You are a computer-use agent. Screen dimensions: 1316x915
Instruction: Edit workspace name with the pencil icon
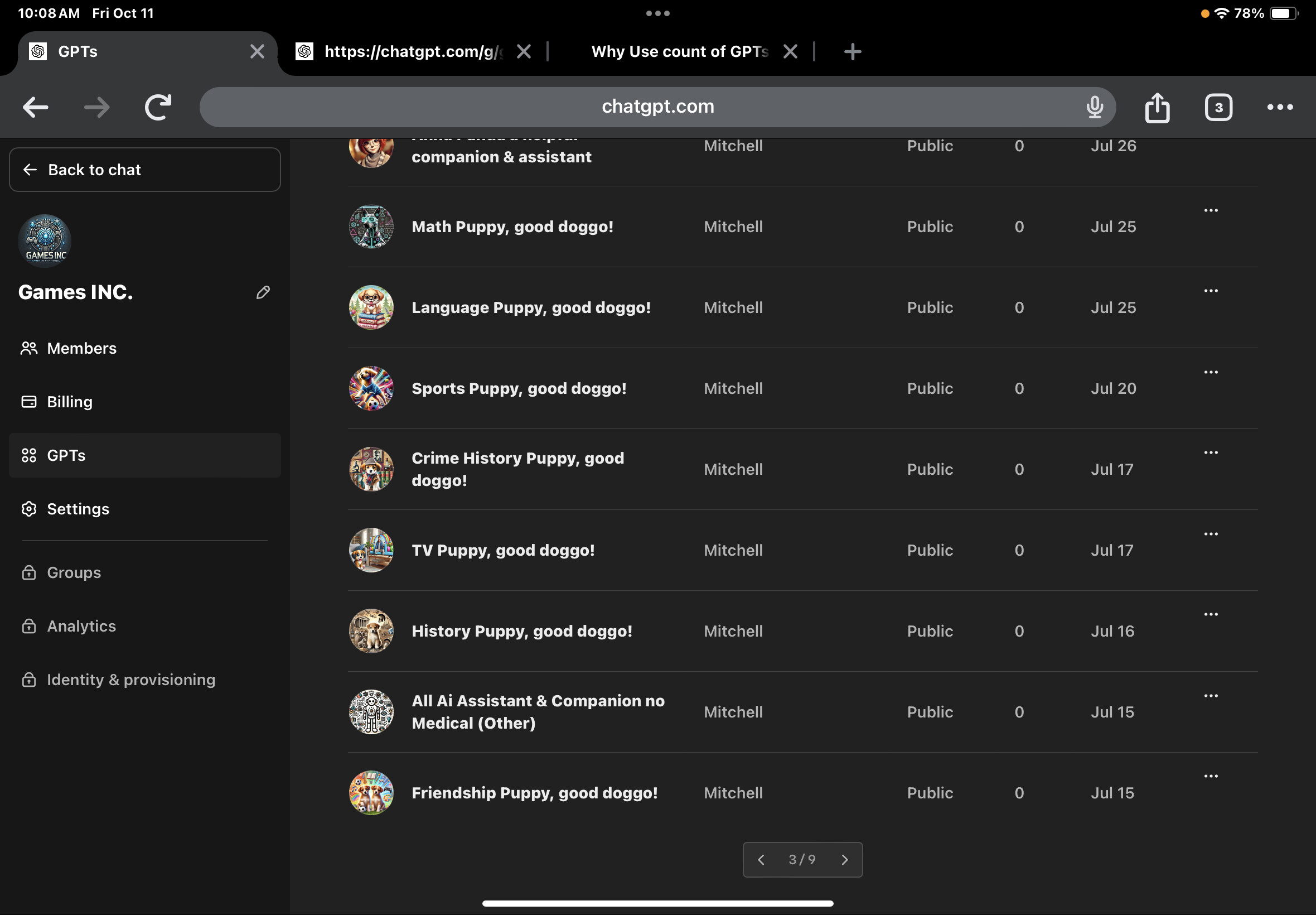click(263, 292)
